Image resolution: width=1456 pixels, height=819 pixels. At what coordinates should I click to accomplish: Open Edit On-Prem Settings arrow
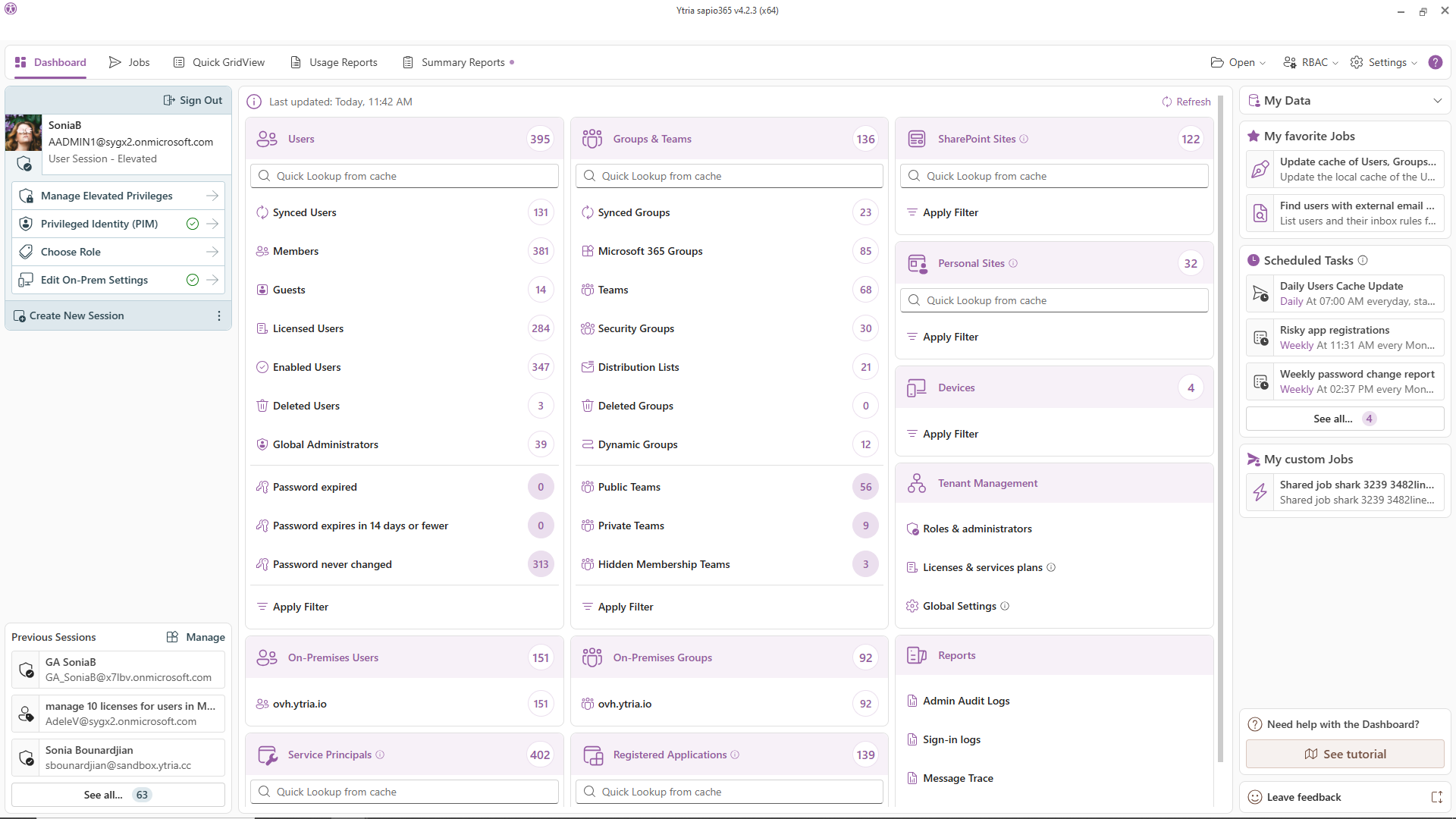point(212,280)
